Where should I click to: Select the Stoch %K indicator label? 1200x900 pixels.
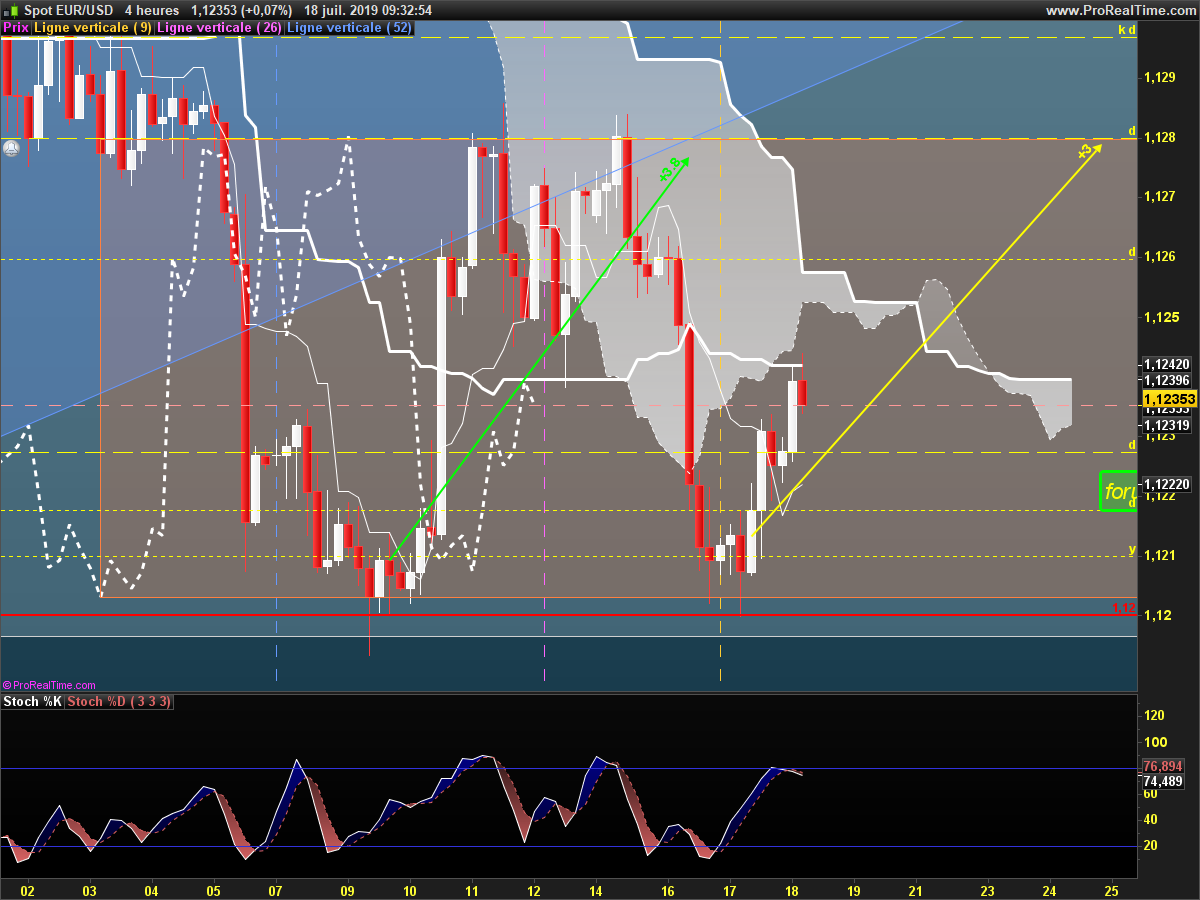tap(33, 702)
